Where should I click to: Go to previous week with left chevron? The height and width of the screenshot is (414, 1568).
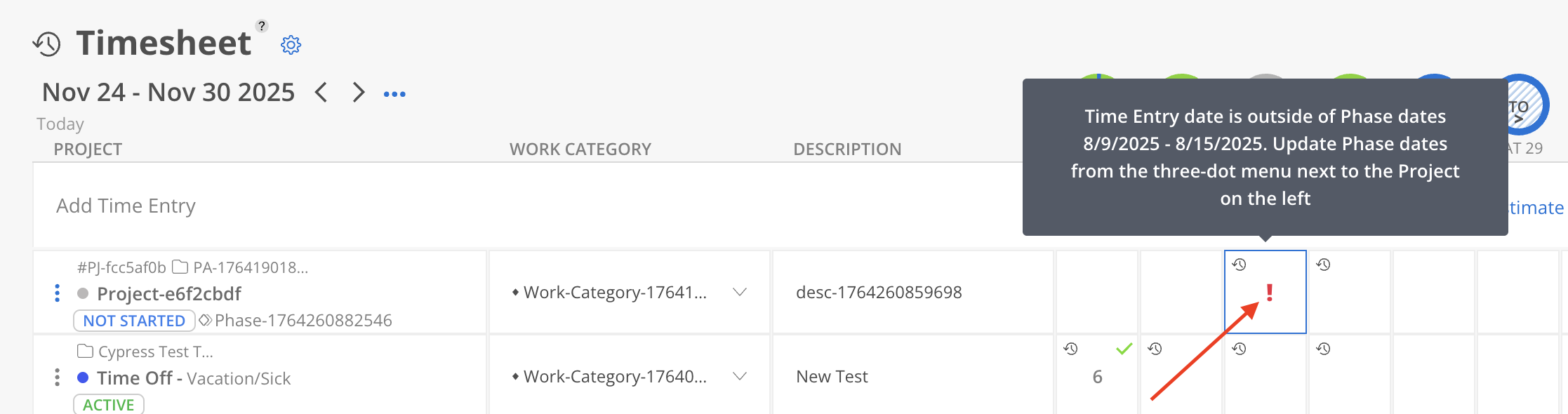tap(321, 93)
